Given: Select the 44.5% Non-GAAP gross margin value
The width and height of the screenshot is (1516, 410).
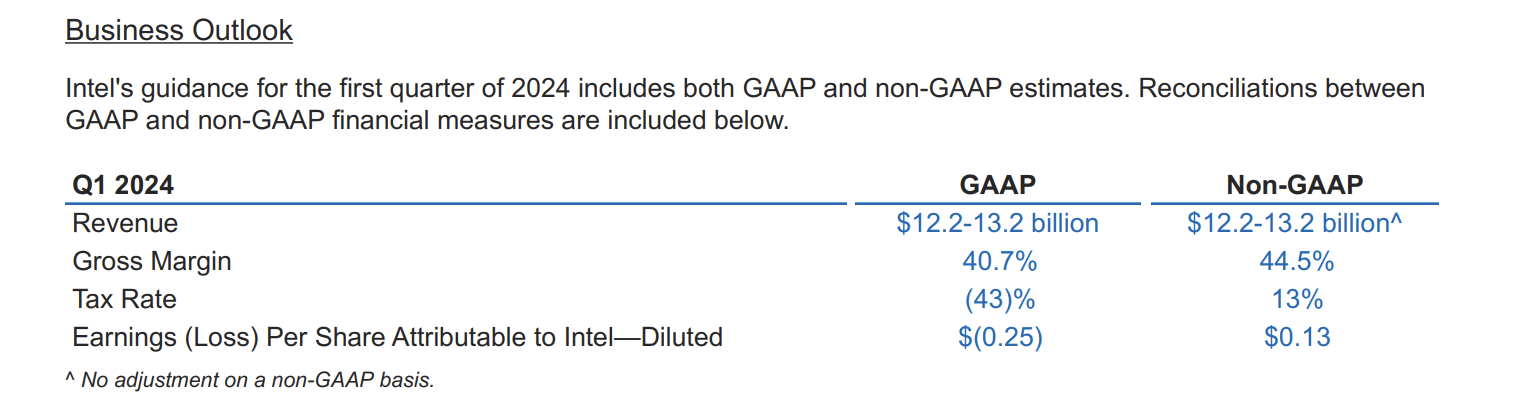Looking at the screenshot, I should 1297,261.
